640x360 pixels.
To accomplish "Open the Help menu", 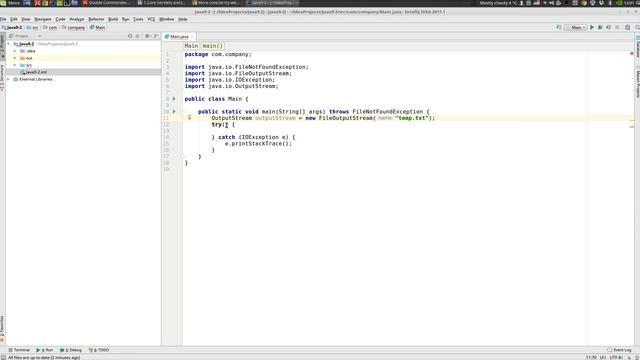I will click(x=183, y=19).
